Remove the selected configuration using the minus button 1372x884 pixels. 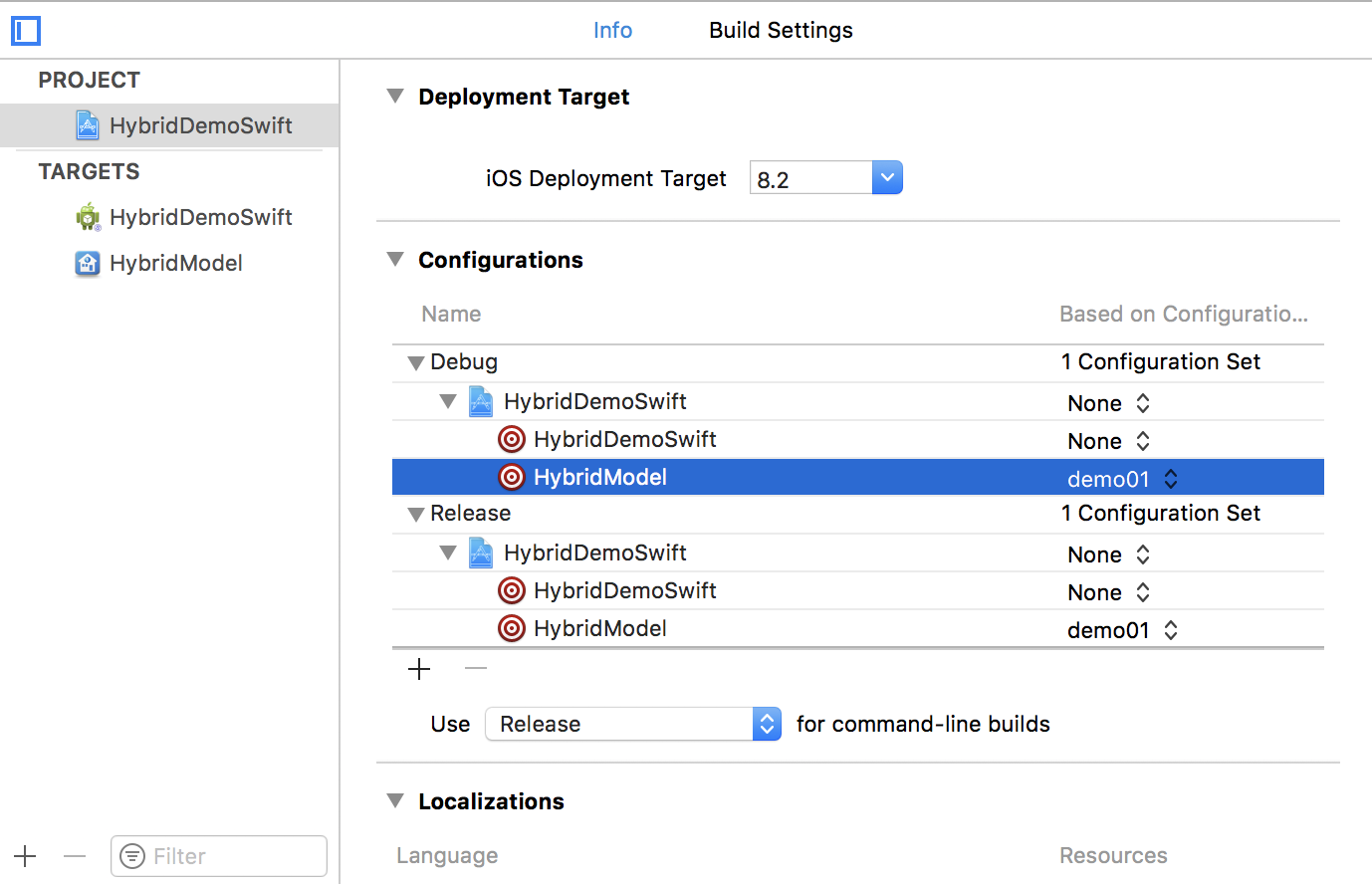(475, 669)
